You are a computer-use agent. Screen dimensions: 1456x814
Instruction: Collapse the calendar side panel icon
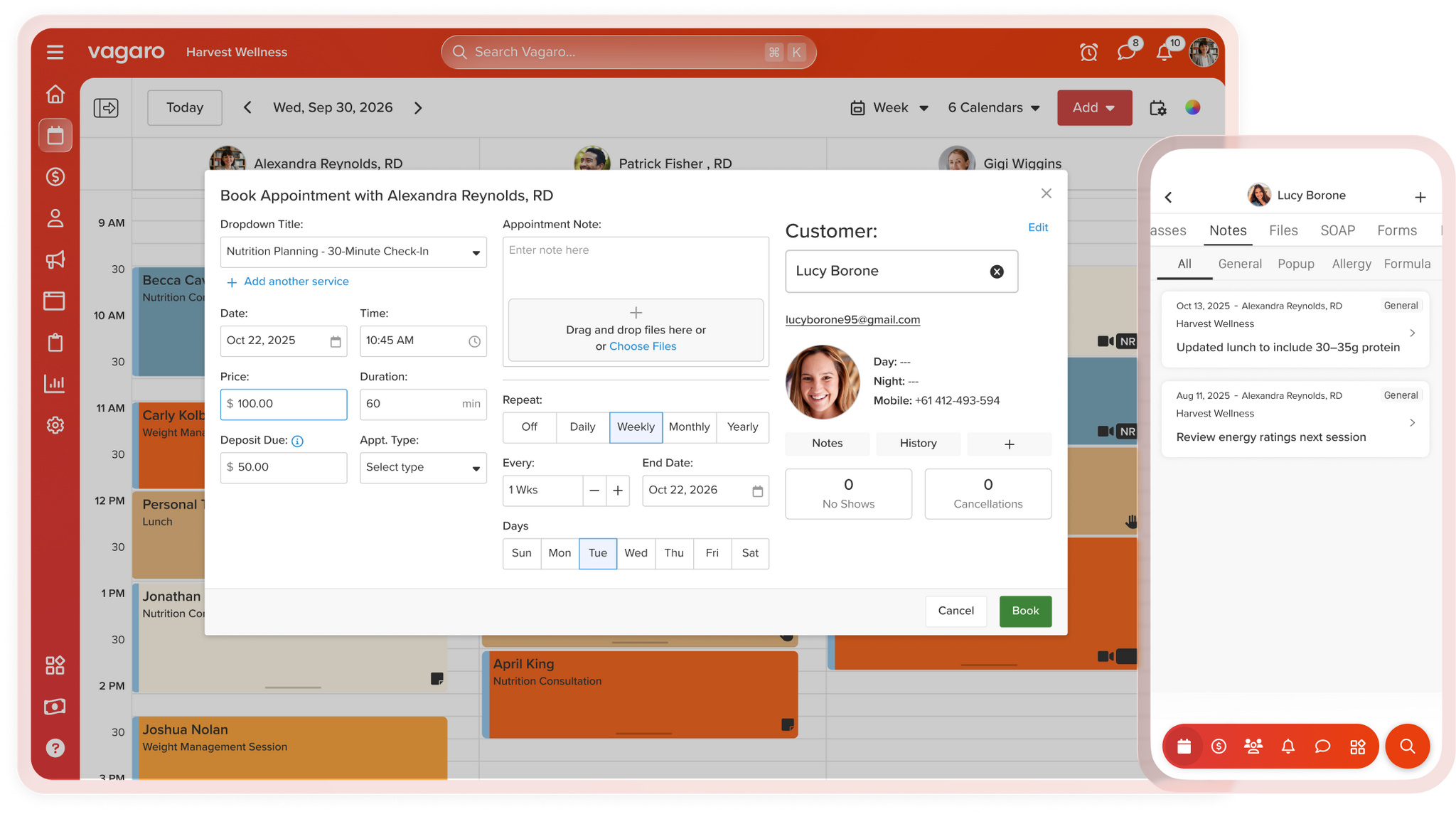tap(106, 107)
